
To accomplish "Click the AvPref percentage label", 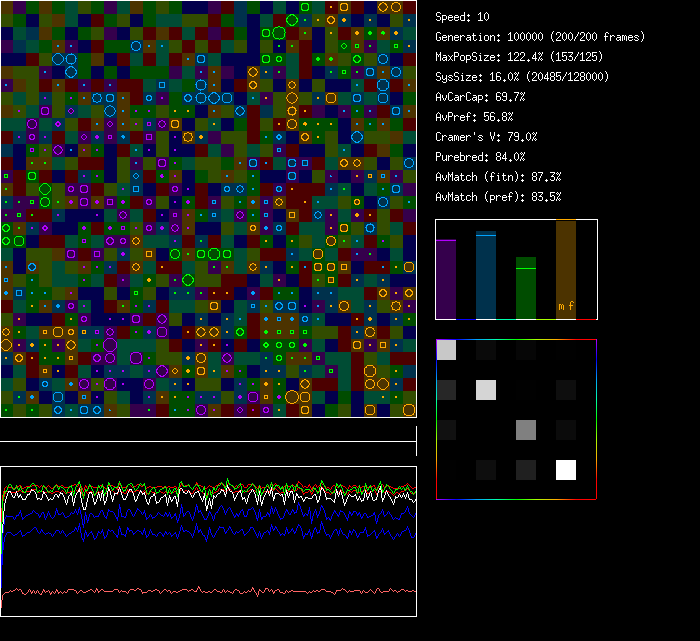I will click(474, 117).
